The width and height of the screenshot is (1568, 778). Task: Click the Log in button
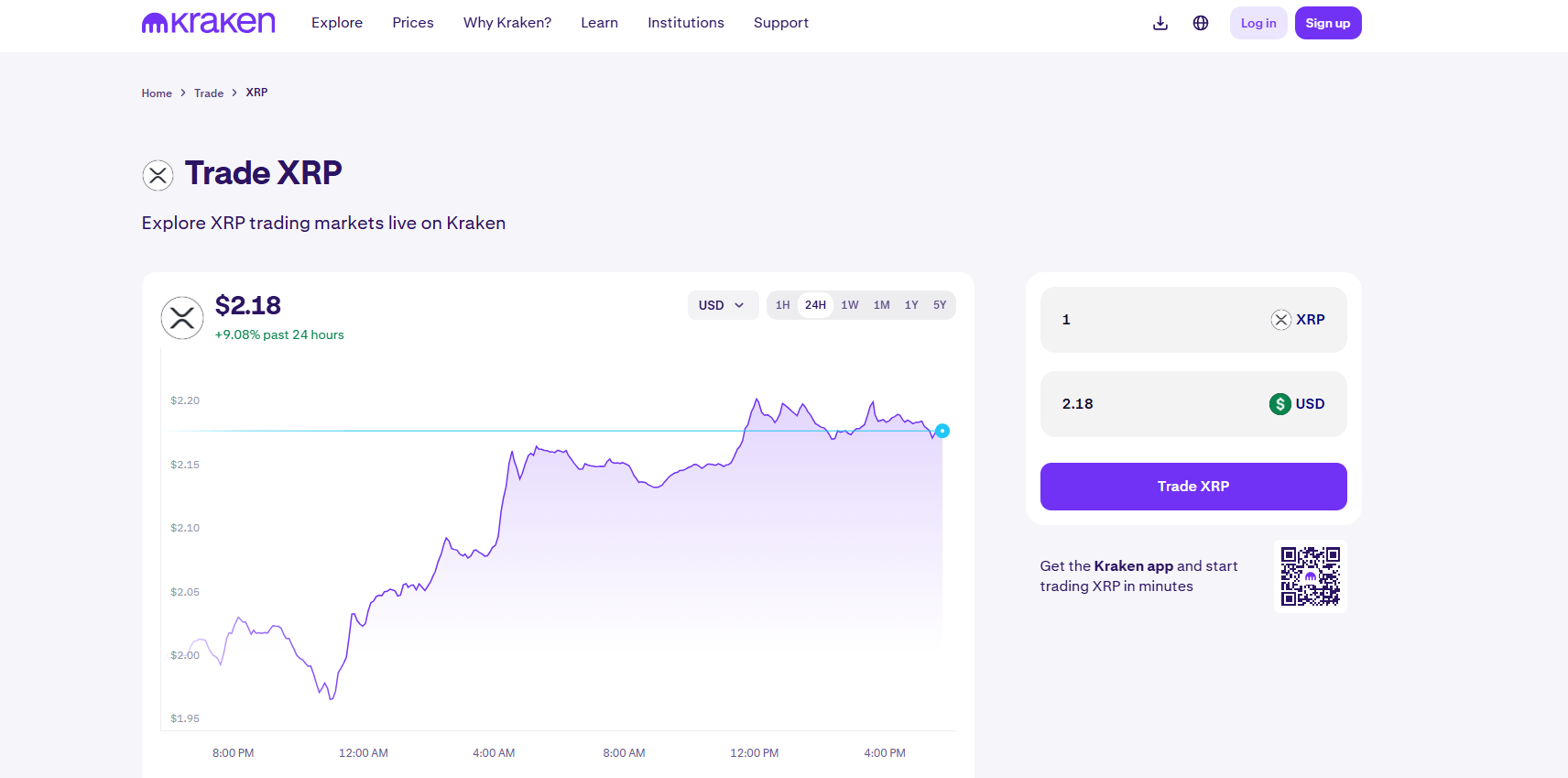tap(1258, 23)
